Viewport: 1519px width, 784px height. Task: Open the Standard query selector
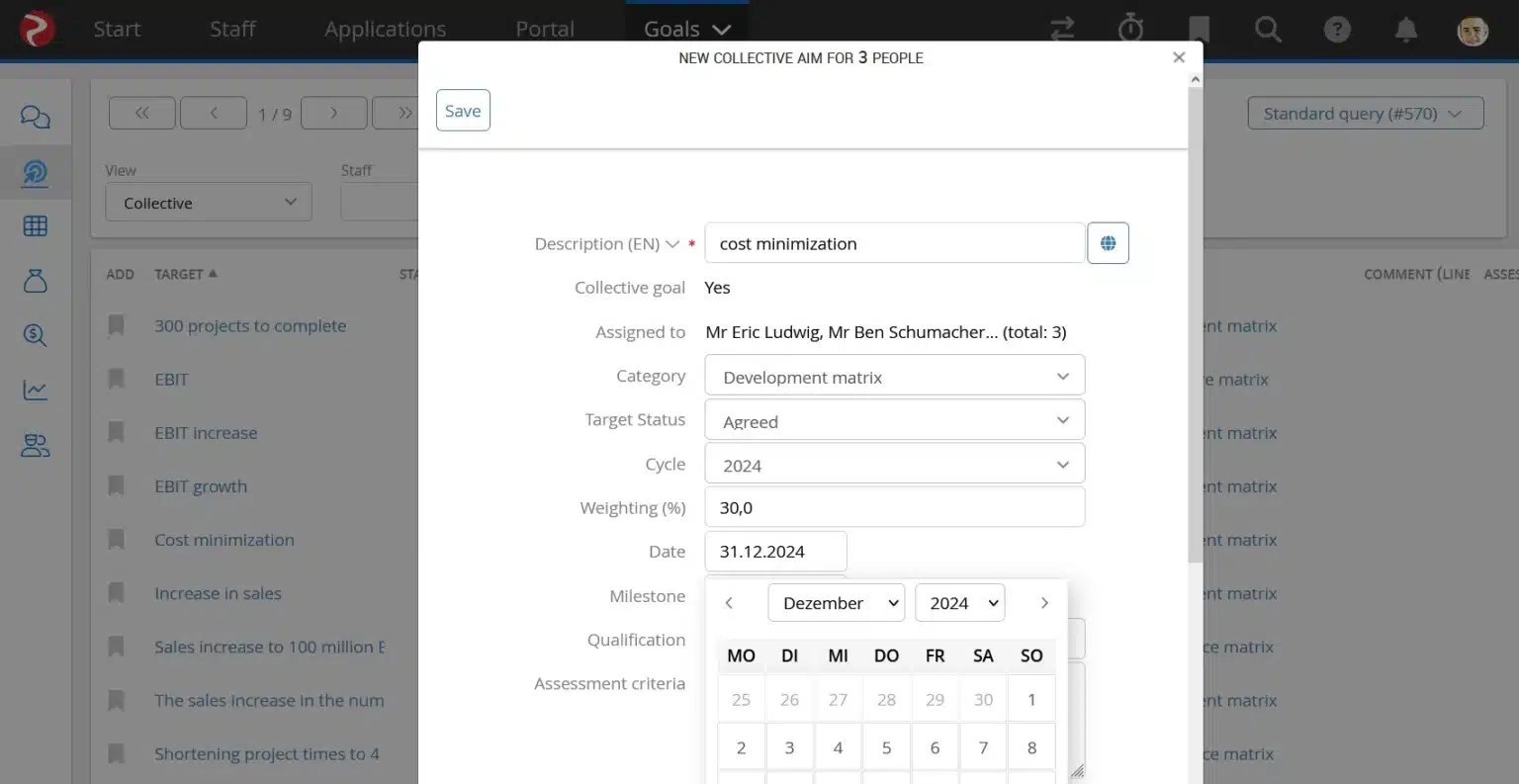click(x=1365, y=113)
